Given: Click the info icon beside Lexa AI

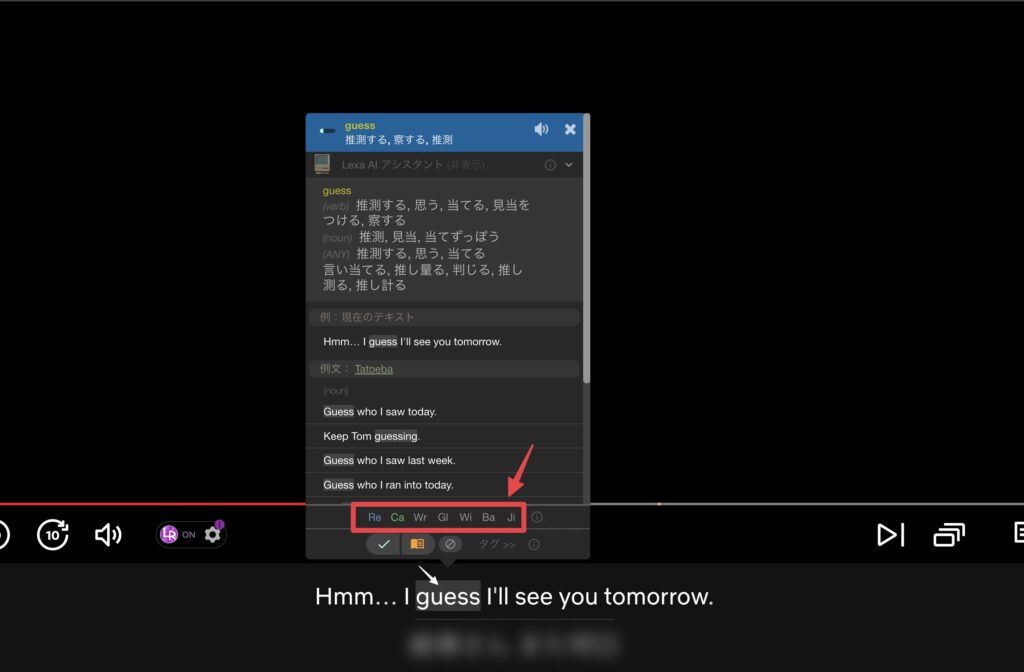Looking at the screenshot, I should tap(550, 165).
